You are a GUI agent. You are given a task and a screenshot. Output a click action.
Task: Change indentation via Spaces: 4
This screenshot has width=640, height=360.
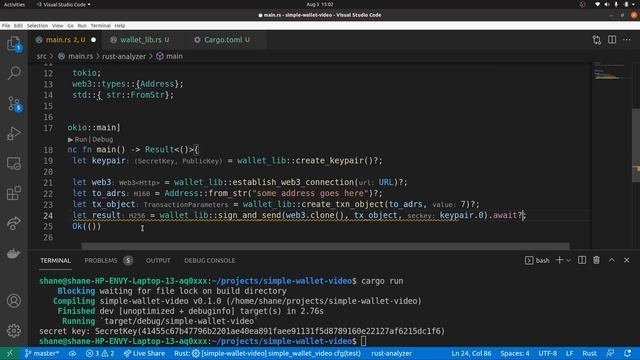[x=515, y=353]
